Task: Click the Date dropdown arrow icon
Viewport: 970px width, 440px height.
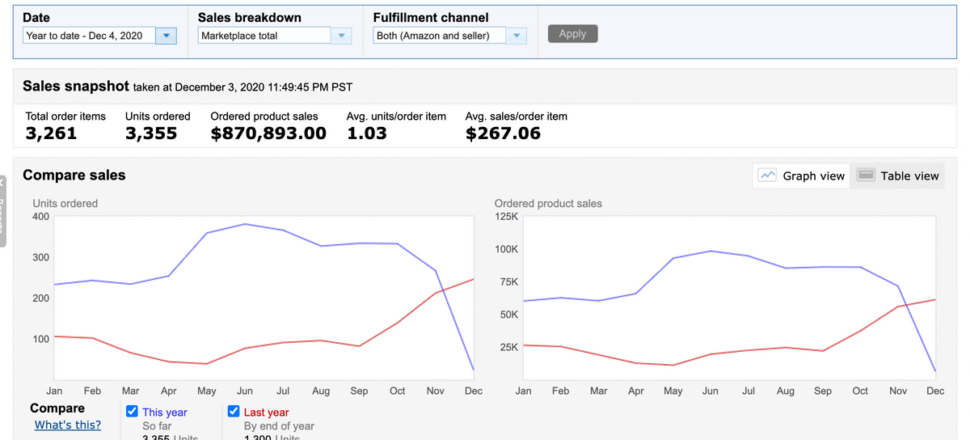Action: point(166,35)
